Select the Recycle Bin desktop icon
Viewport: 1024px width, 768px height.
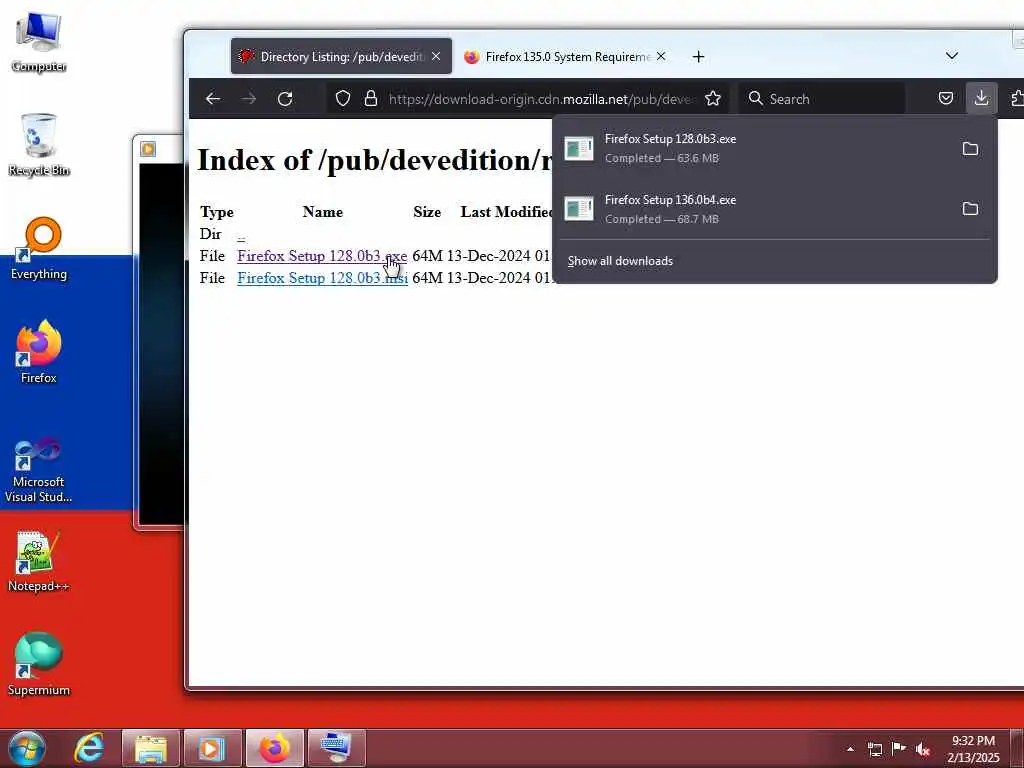[39, 144]
